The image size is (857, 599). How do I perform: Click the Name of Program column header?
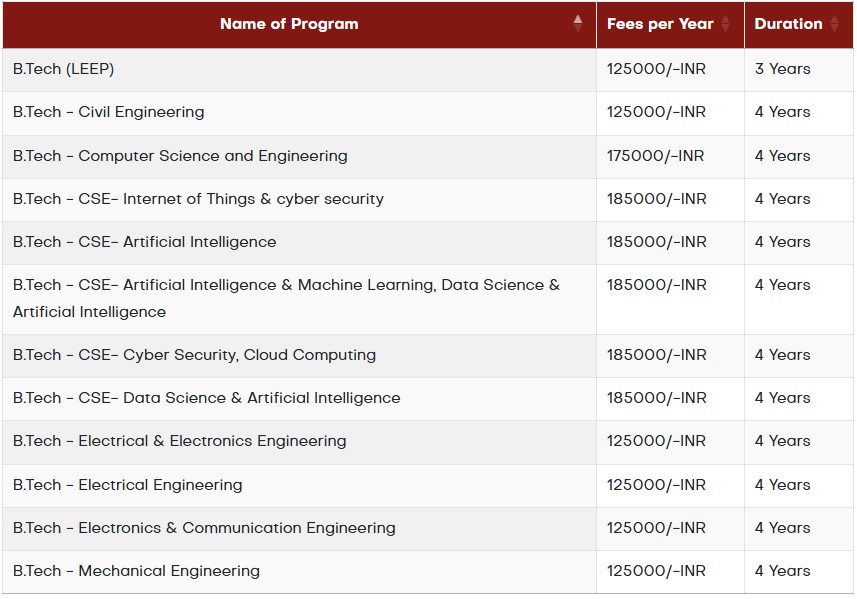click(289, 24)
